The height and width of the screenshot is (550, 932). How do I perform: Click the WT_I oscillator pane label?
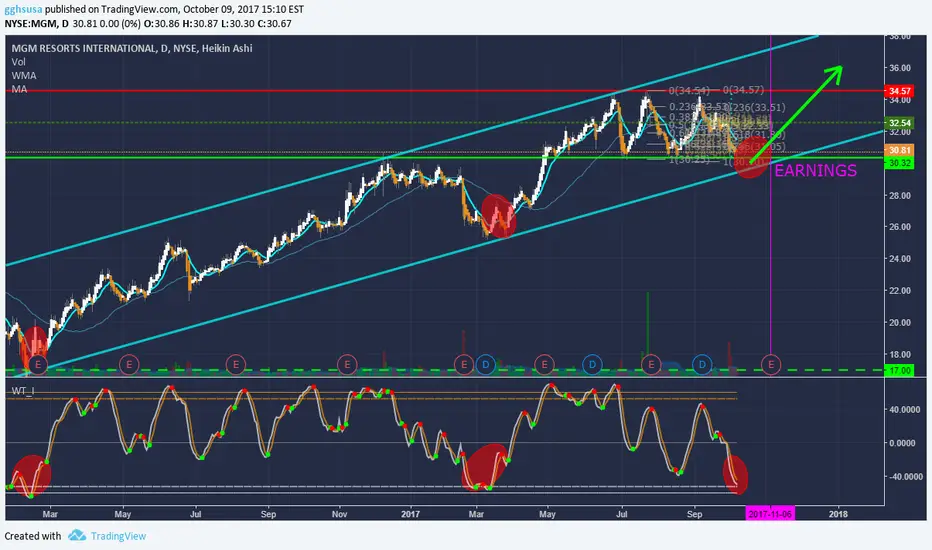point(23,391)
